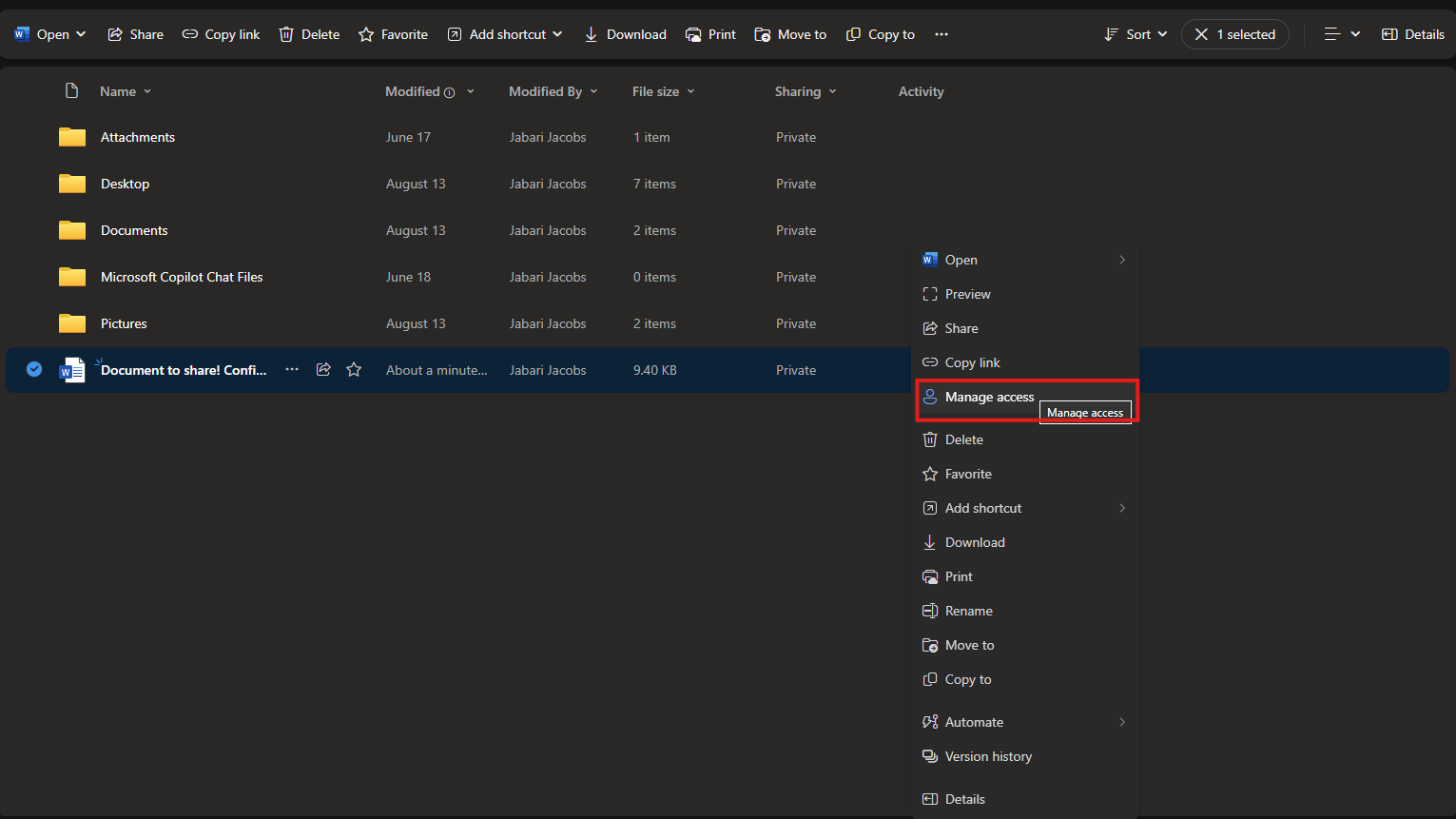The width and height of the screenshot is (1456, 819).
Task: Click the toolbar overflow ellipsis button
Action: [942, 34]
